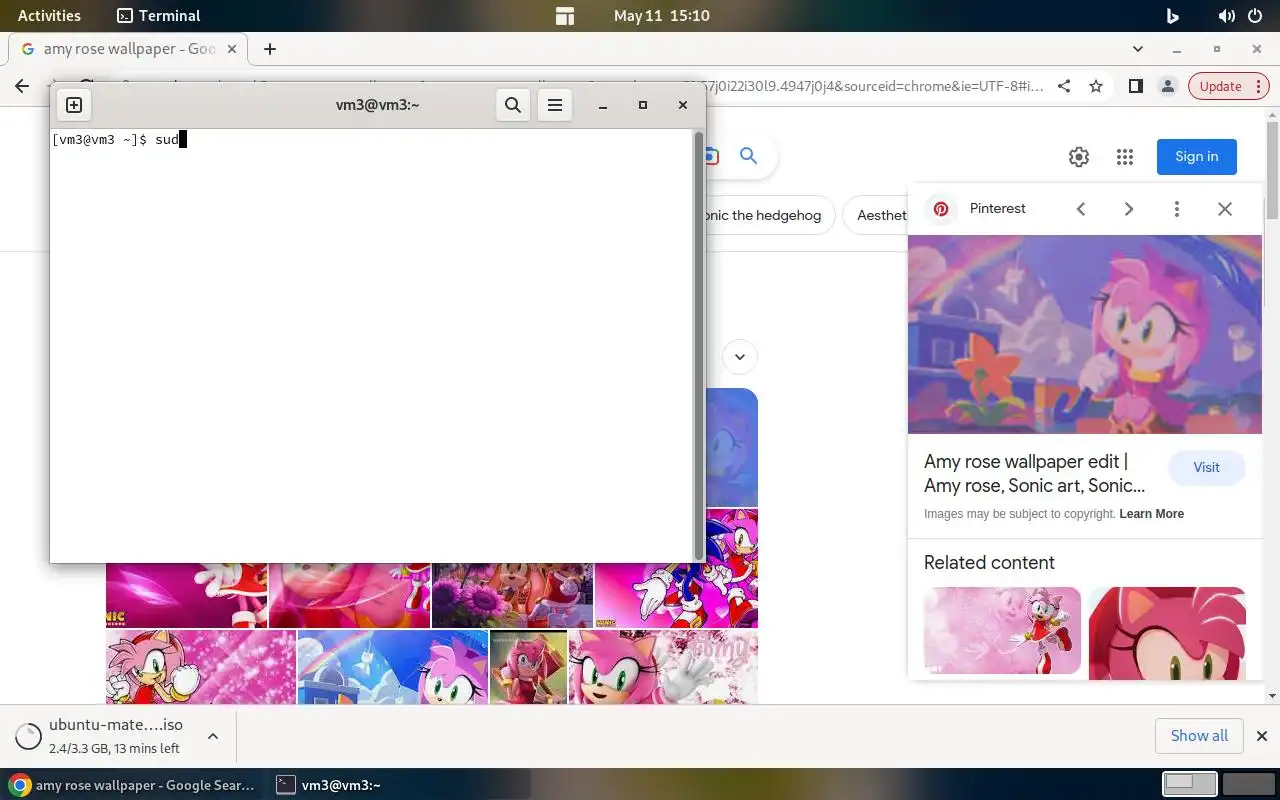
Task: Open large Amy Rose preview image
Action: click(1085, 334)
